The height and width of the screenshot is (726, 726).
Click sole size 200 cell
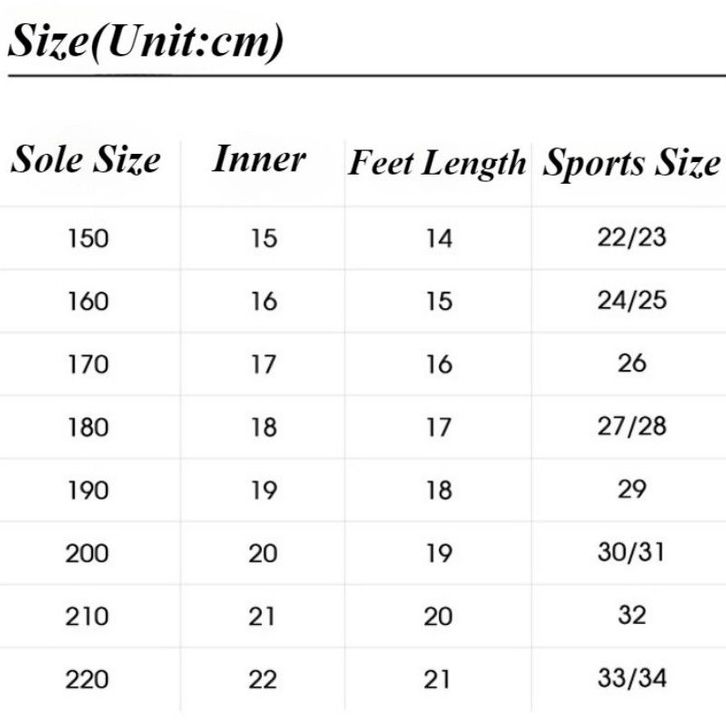[x=87, y=553]
